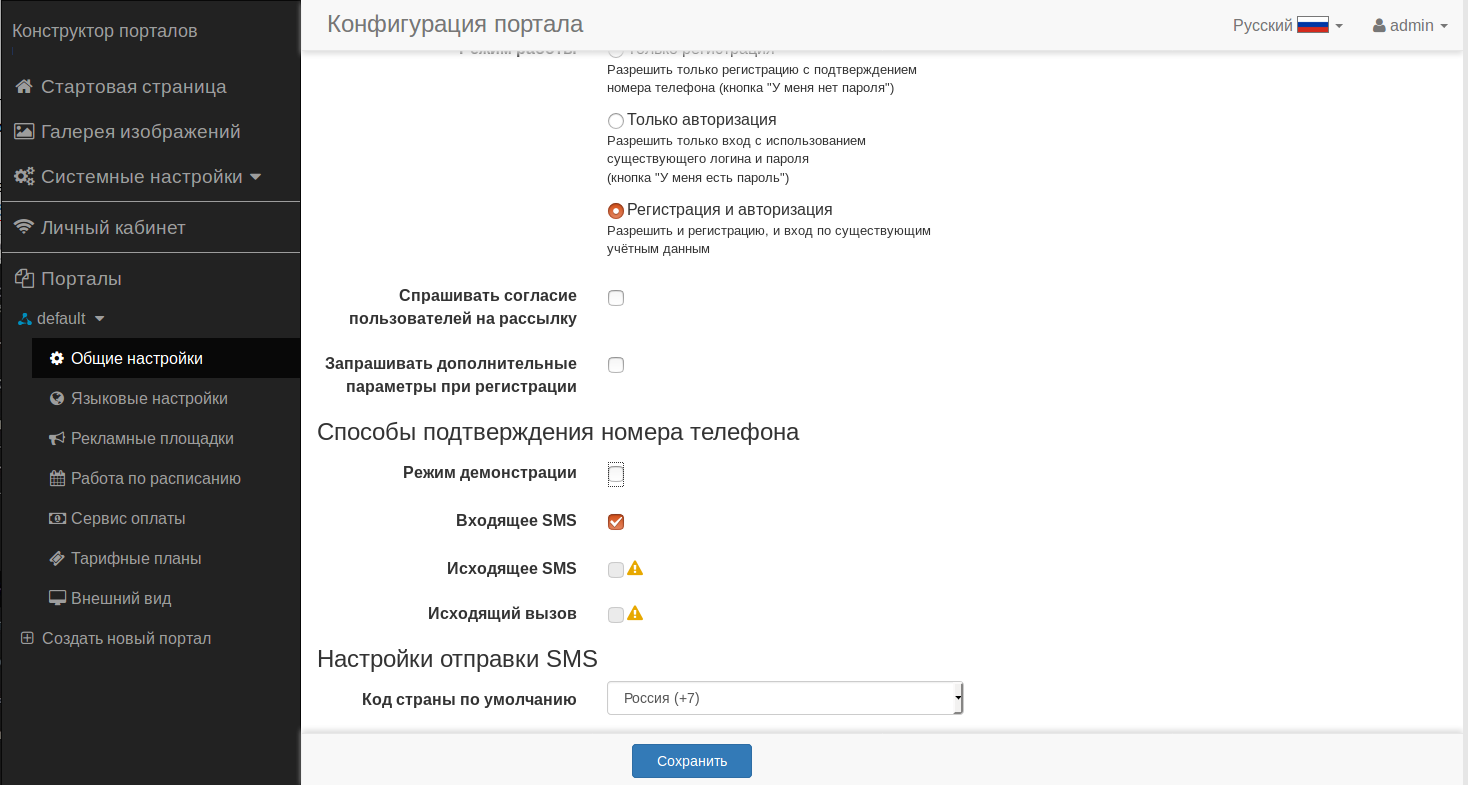Enable the Режим демонстрации checkbox
Viewport: 1468px width, 785px height.
(616, 474)
